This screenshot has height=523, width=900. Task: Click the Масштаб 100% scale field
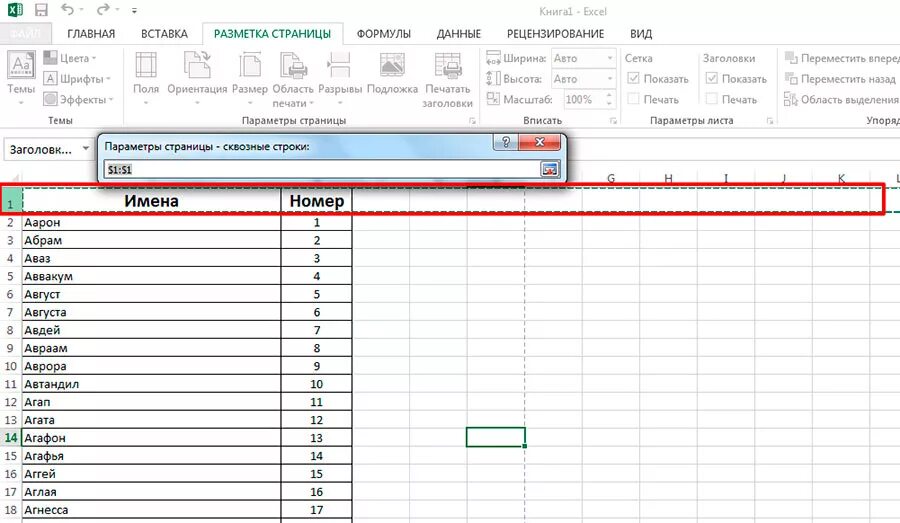pyautogui.click(x=584, y=99)
